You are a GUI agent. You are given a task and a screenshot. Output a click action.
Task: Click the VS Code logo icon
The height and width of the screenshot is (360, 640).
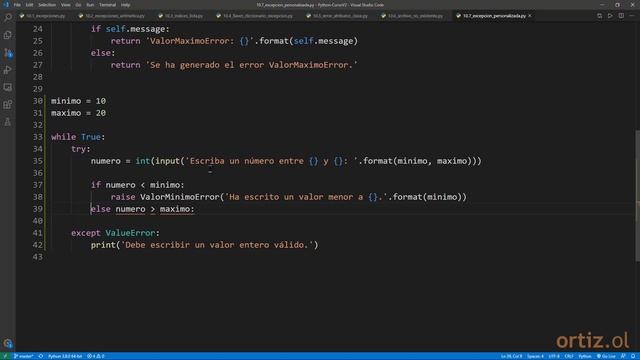[x=6, y=5]
